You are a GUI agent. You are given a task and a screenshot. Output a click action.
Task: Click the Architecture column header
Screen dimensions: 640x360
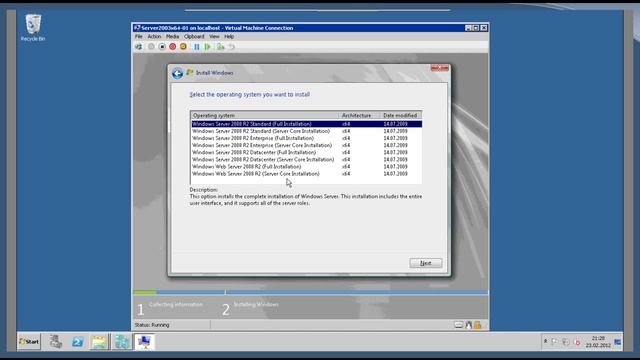pyautogui.click(x=359, y=116)
